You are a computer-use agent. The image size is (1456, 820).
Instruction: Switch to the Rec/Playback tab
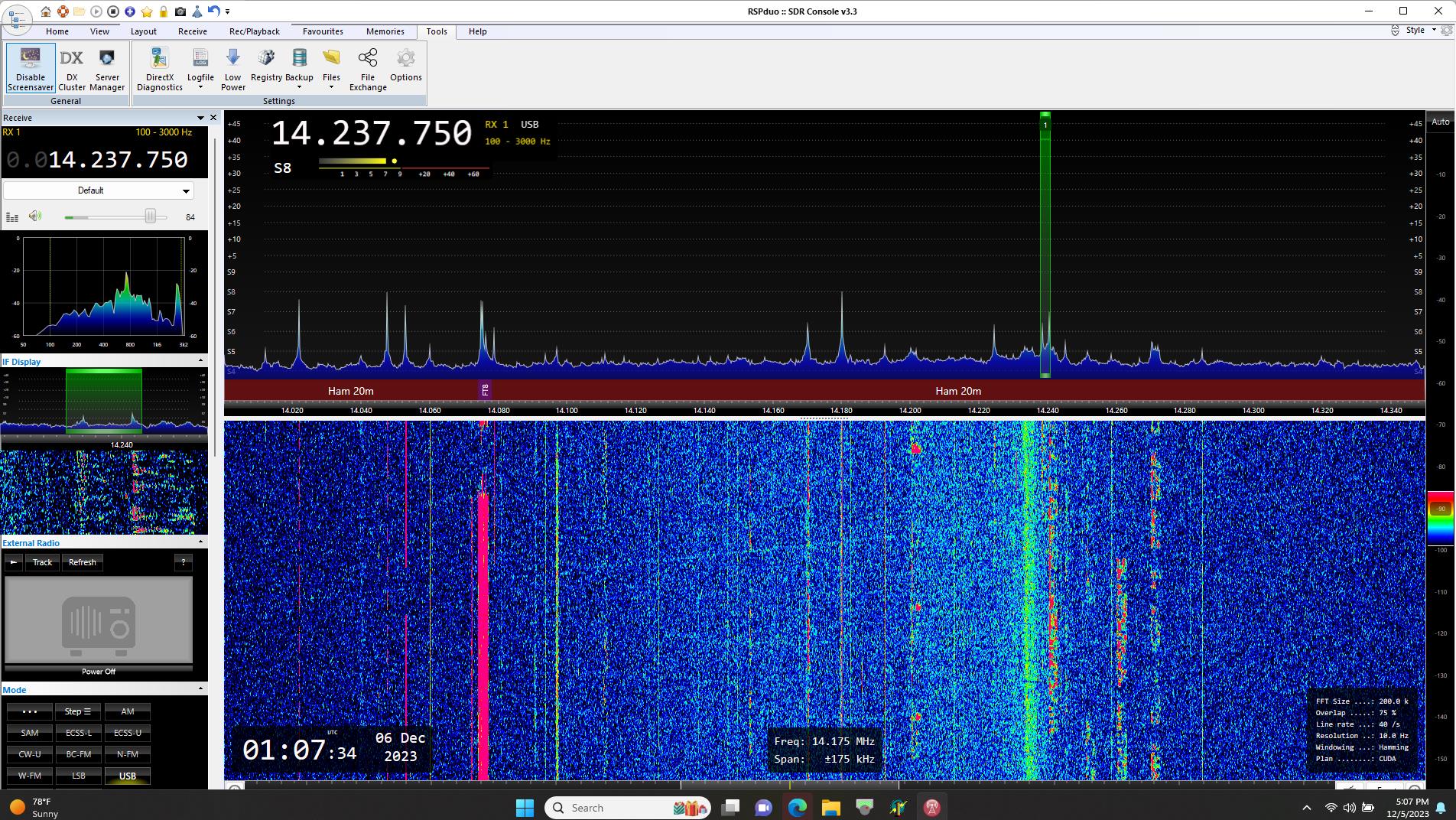click(x=254, y=31)
